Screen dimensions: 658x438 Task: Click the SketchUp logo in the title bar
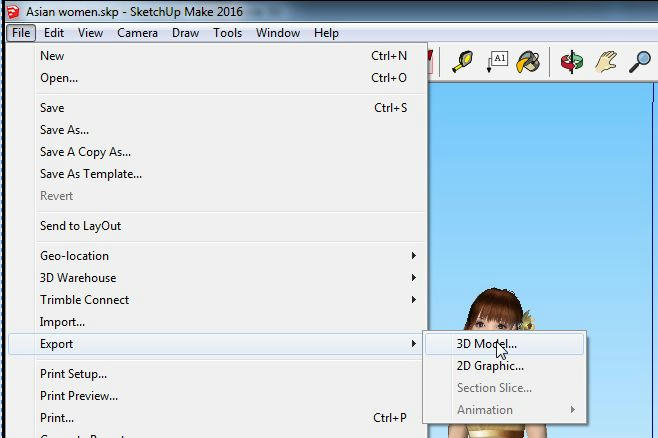[13, 11]
